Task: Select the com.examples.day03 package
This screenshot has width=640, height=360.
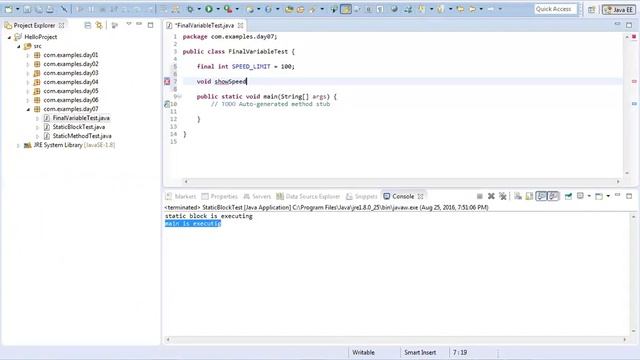Action: [x=71, y=73]
